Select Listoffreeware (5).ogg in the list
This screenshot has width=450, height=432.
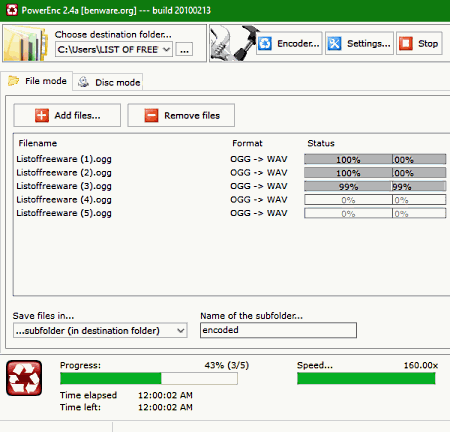64,213
